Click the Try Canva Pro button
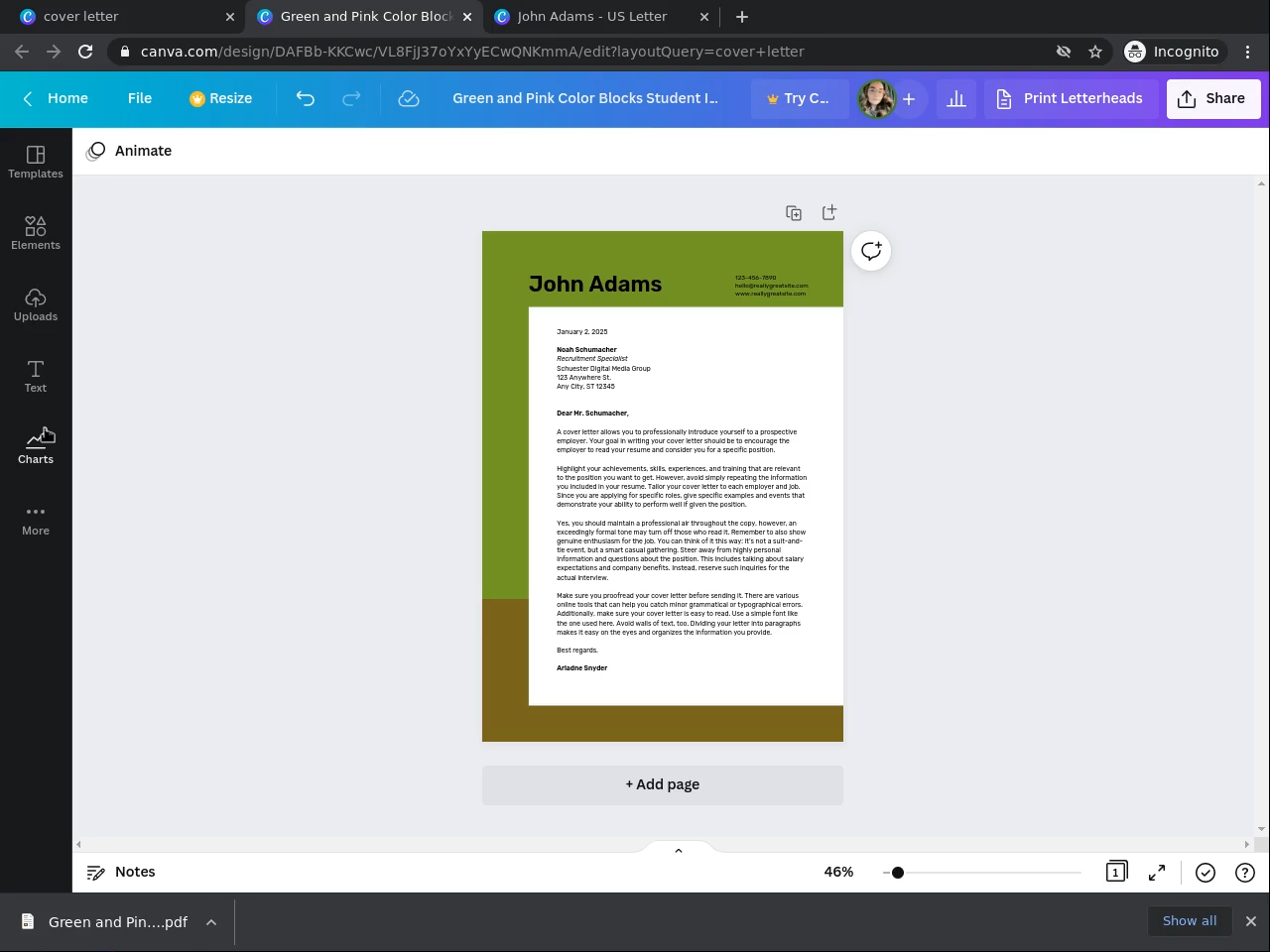The height and width of the screenshot is (952, 1270). 799,98
